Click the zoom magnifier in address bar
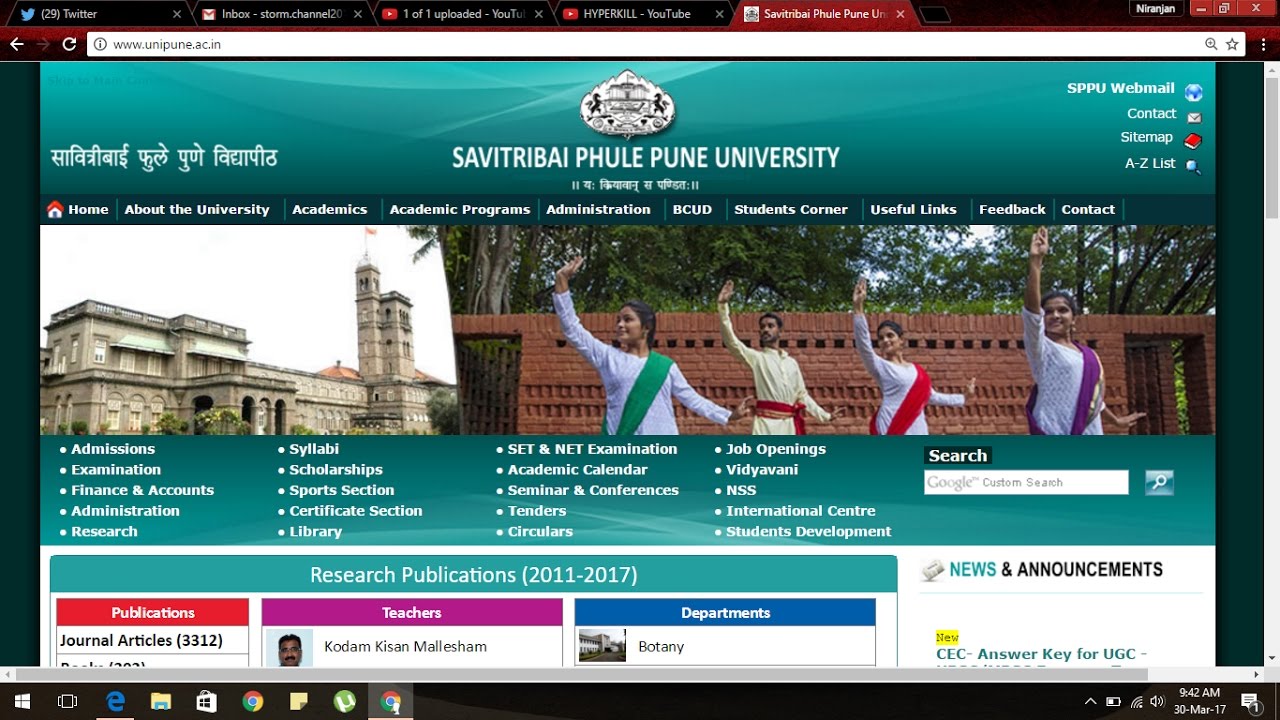Screen dimensions: 1280x720 [x=1211, y=44]
